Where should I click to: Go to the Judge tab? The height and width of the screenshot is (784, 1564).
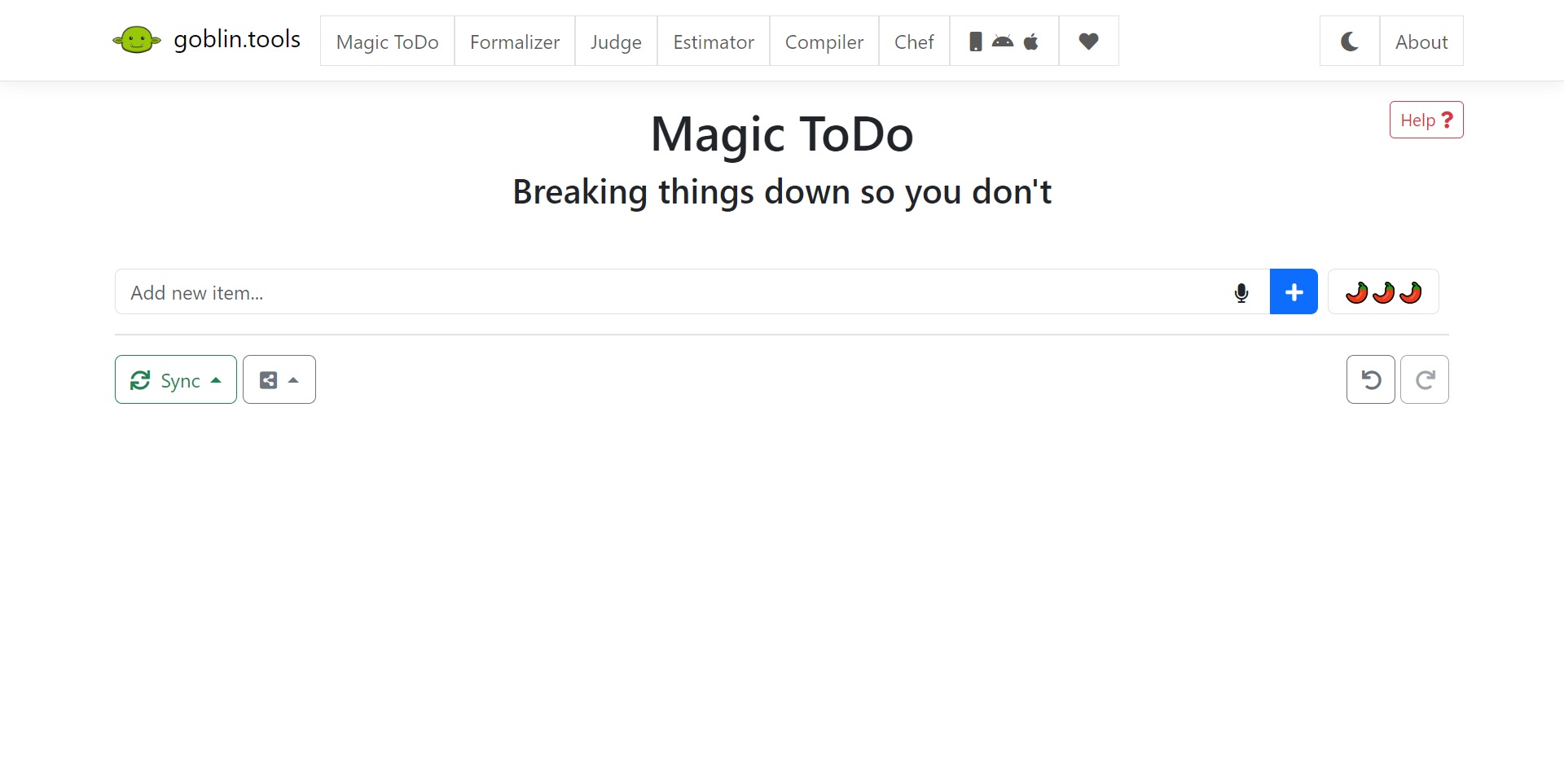click(x=616, y=42)
